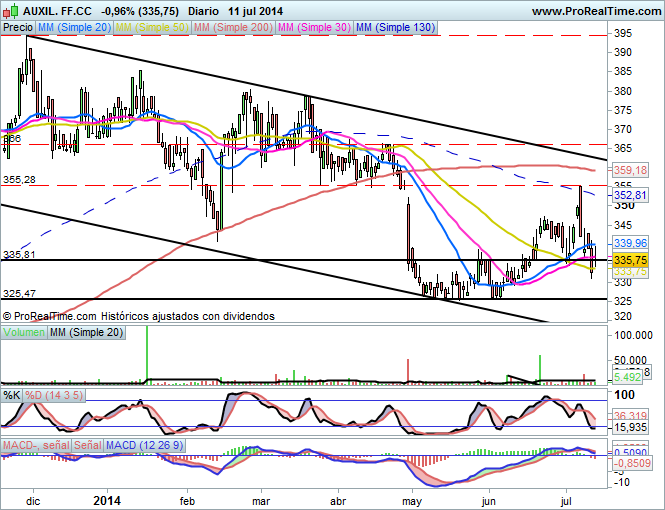Select the MM (Simple 50) yellow label
This screenshot has height=510, width=665.
pos(152,28)
